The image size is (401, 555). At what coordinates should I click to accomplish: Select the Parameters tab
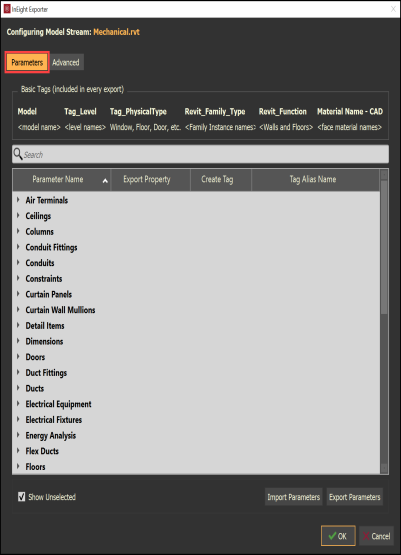pos(27,62)
